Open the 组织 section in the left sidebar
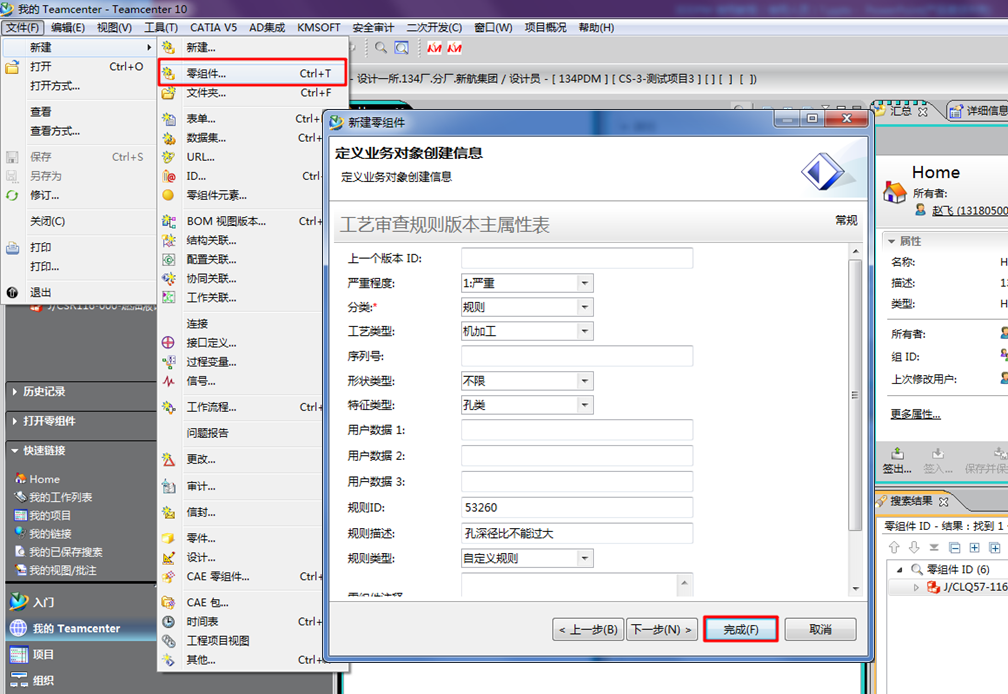Screen dimensions: 1008x694 point(40,680)
